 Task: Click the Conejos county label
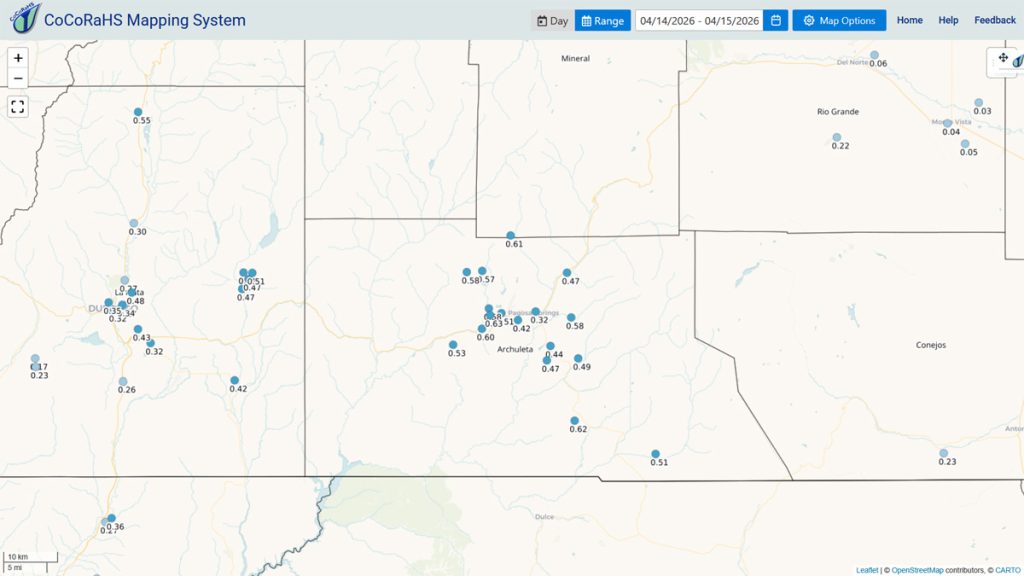[931, 345]
